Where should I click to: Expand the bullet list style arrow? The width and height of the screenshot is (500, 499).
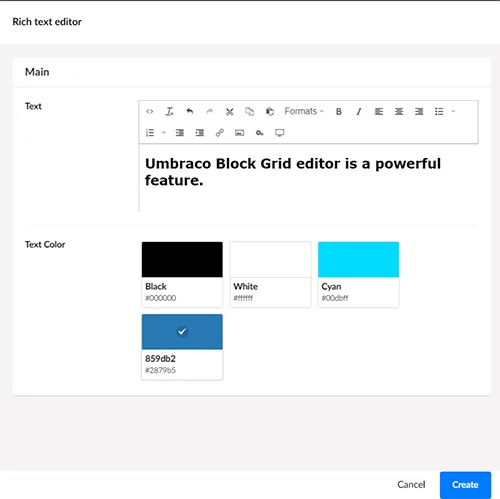tap(453, 111)
